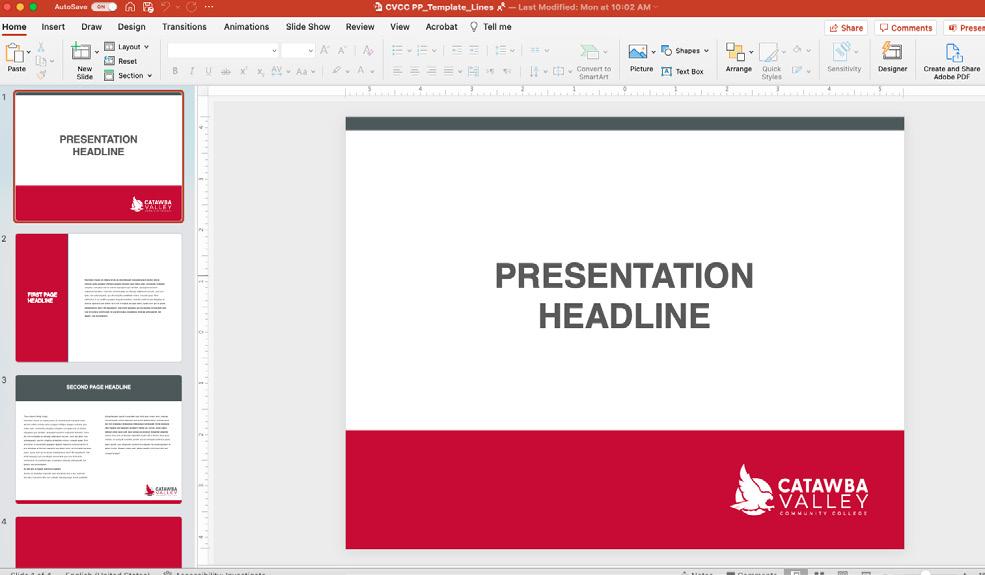
Task: Open the Slide Show tab
Action: tap(308, 27)
